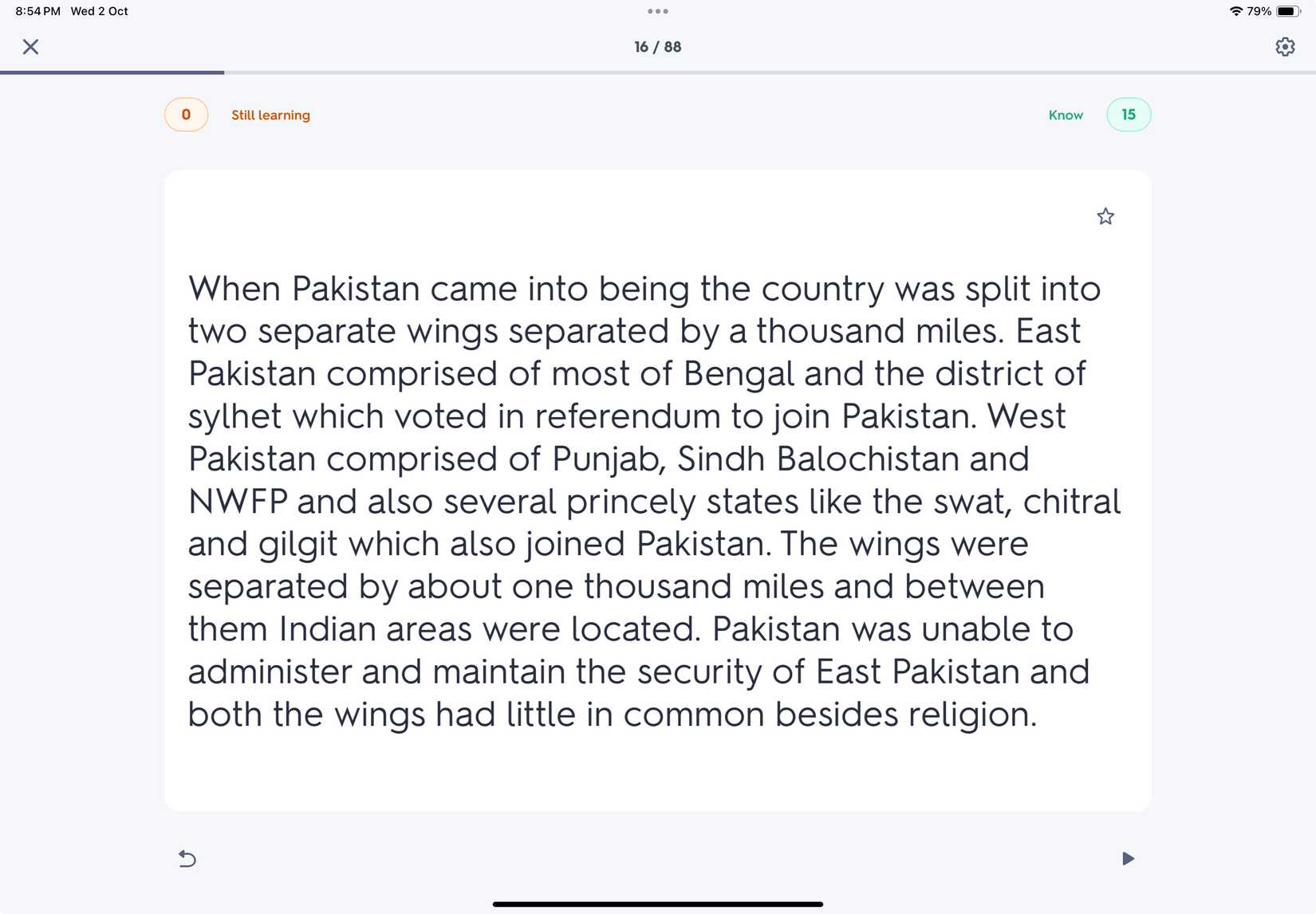Undo to the previous card

(187, 858)
